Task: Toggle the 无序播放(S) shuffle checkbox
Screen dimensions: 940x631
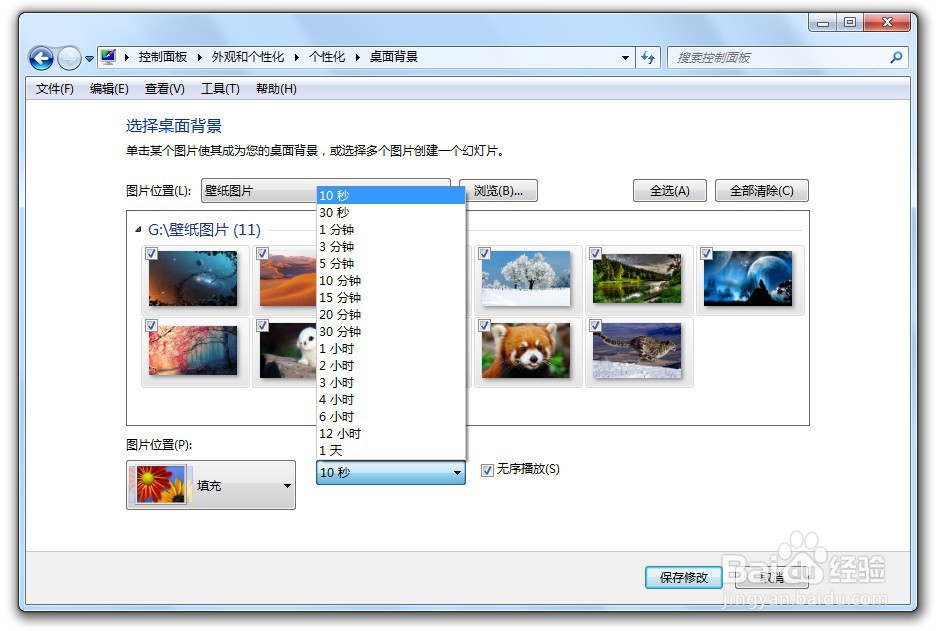Action: click(x=487, y=470)
